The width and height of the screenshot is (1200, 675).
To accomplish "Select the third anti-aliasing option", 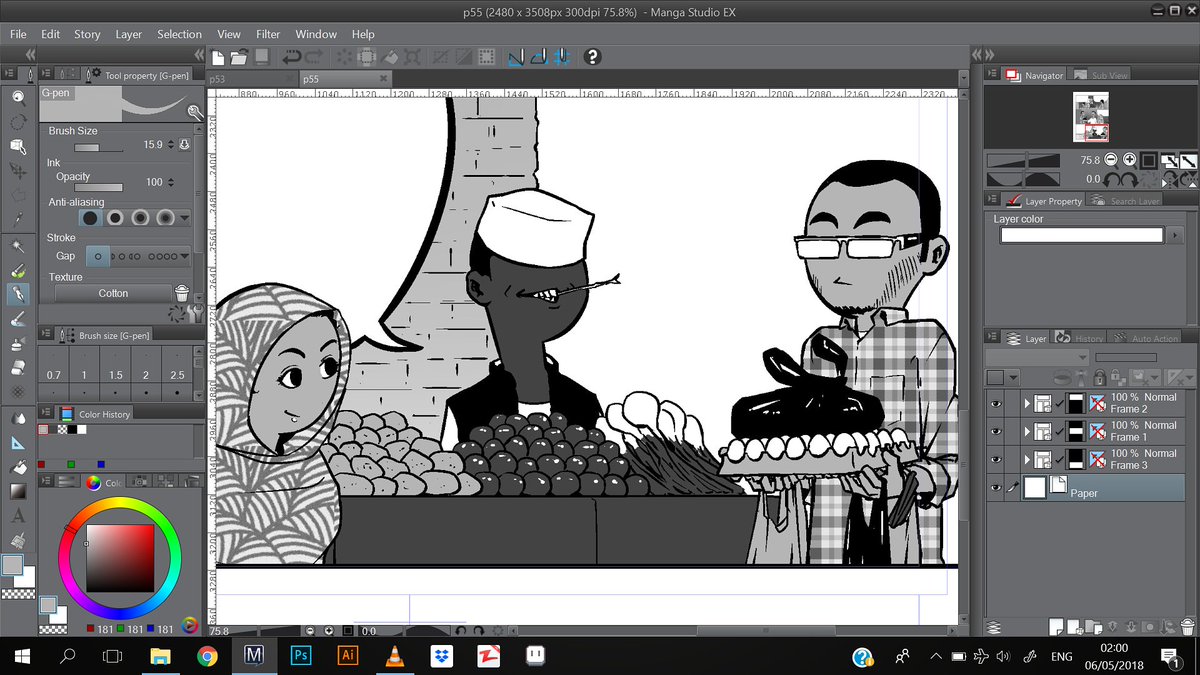I will (x=141, y=217).
